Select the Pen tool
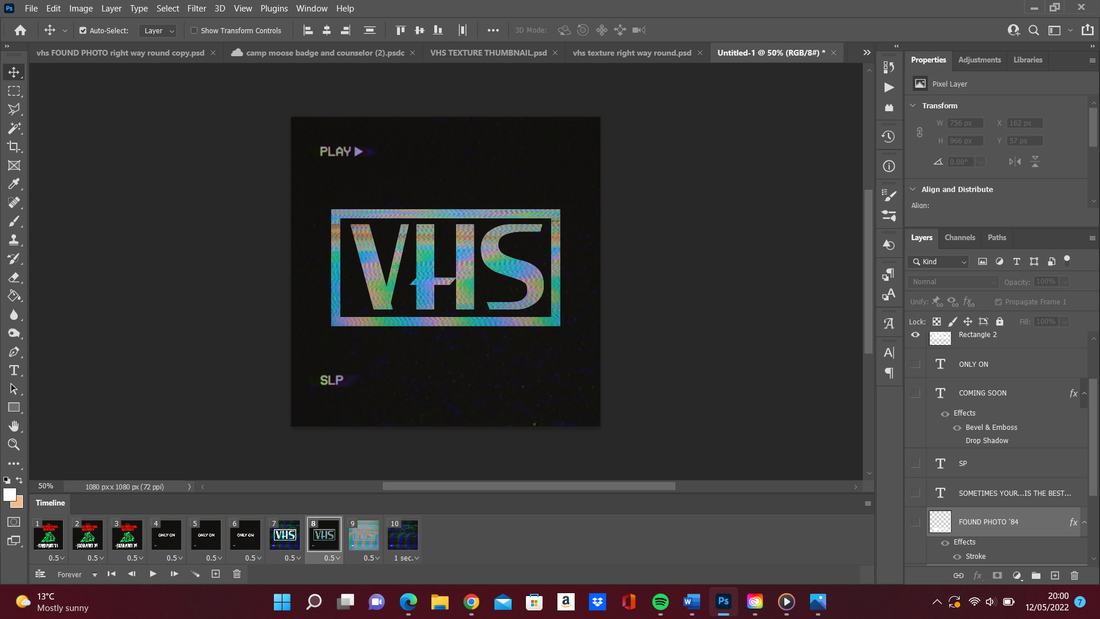This screenshot has height=619, width=1100. pyautogui.click(x=14, y=352)
